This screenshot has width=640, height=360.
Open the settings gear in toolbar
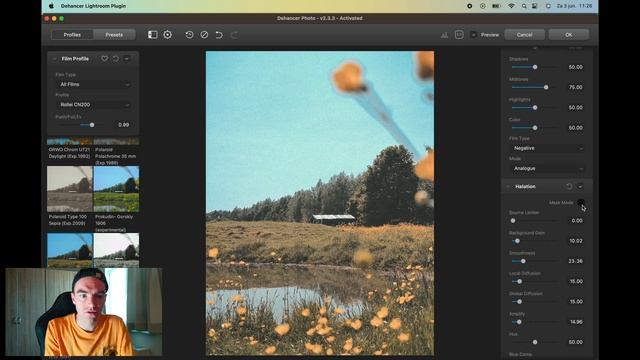[167, 35]
